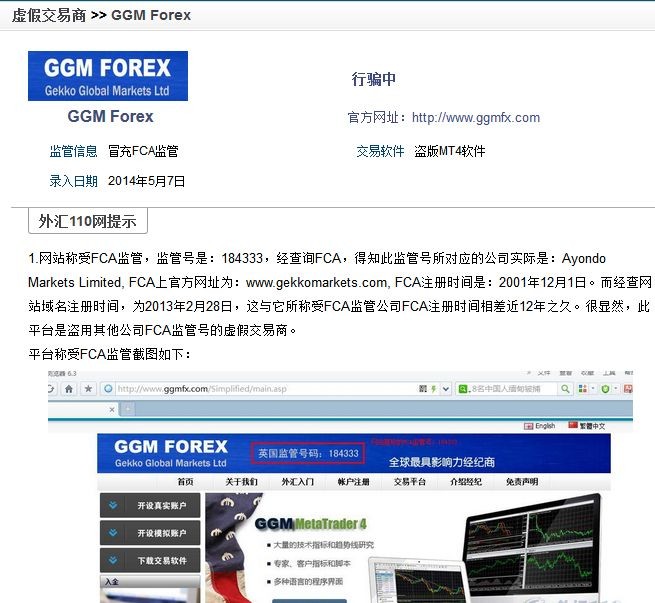Click the magnifier search icon
Image resolution: width=655 pixels, height=603 pixels.
tap(565, 389)
